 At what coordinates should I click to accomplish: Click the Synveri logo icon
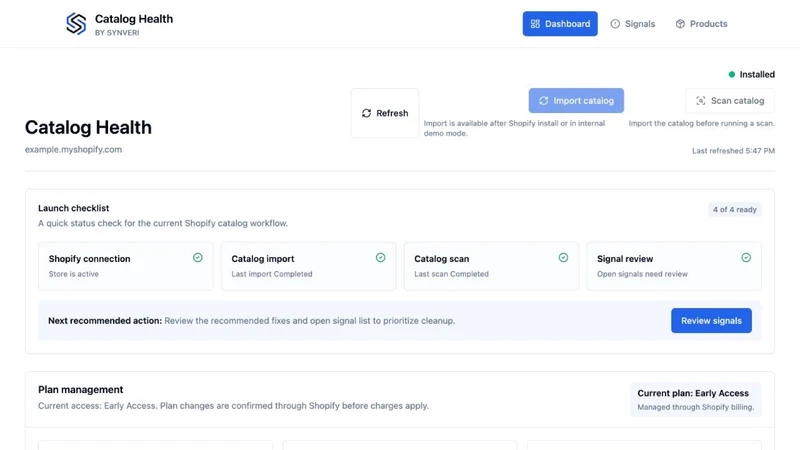(76, 23)
